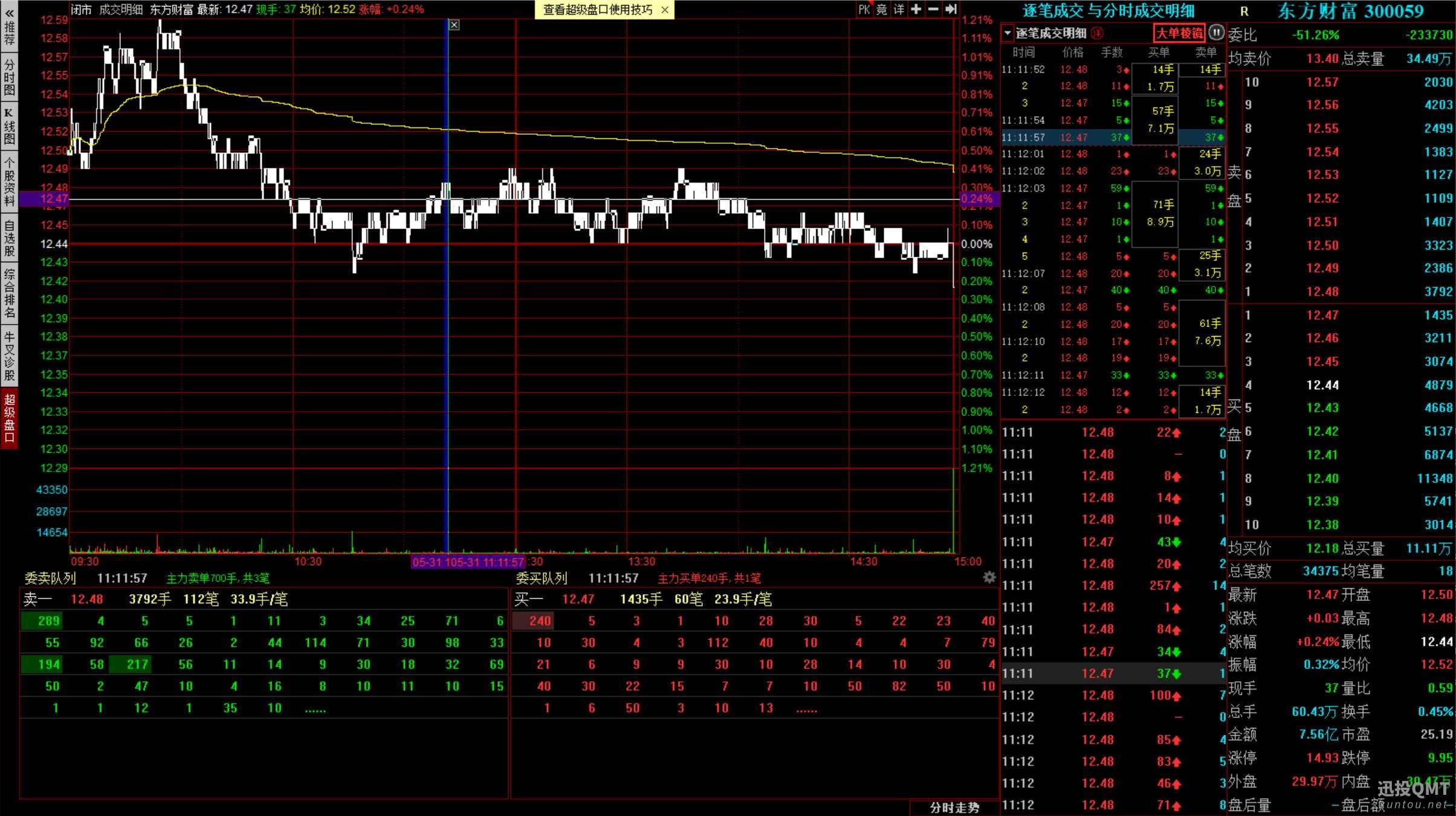Click the circled 详 icon beside 逐笔成交明细

click(x=1098, y=33)
